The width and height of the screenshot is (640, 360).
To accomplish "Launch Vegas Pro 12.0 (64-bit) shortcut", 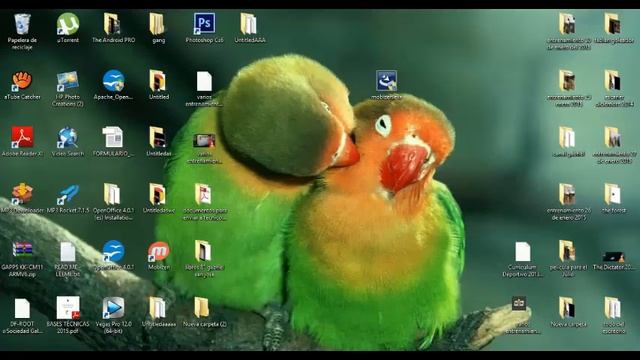I will 113,308.
